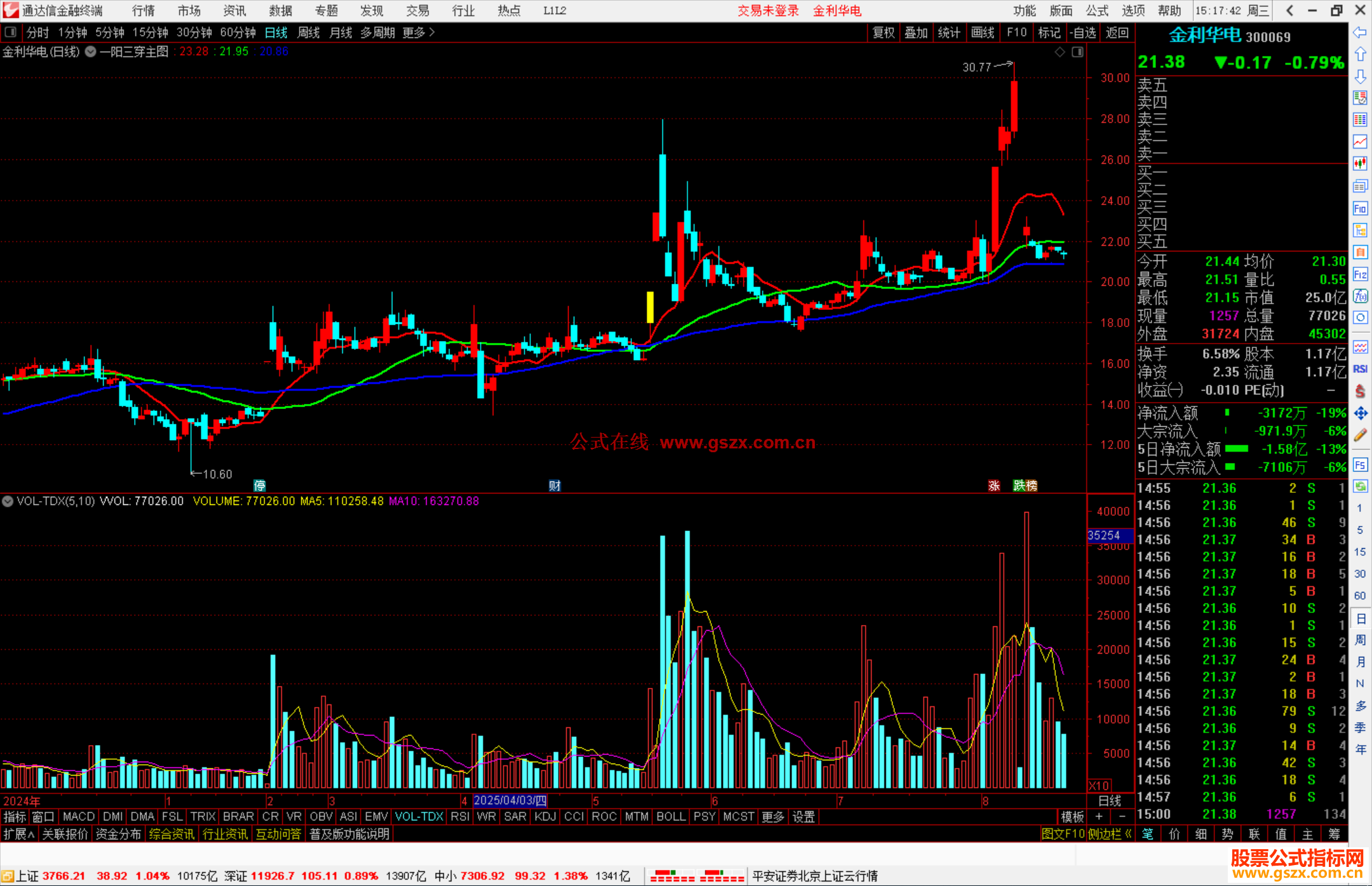Image resolution: width=1372 pixels, height=886 pixels.
Task: Click the sidebar up arrow icon
Action: pos(1360,55)
